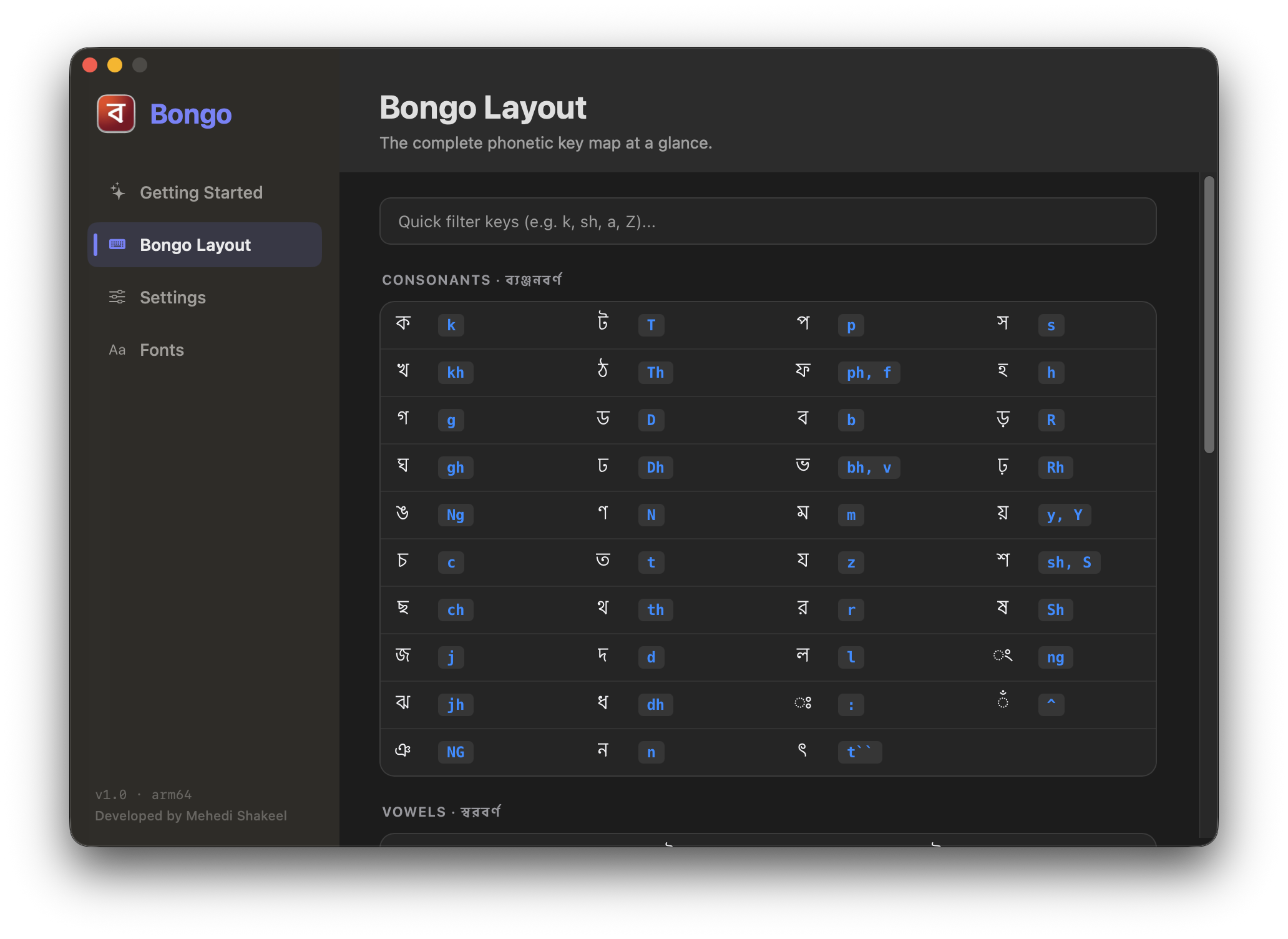Viewport: 1288px width, 939px height.
Task: Click the 'kh' key badge
Action: click(456, 373)
